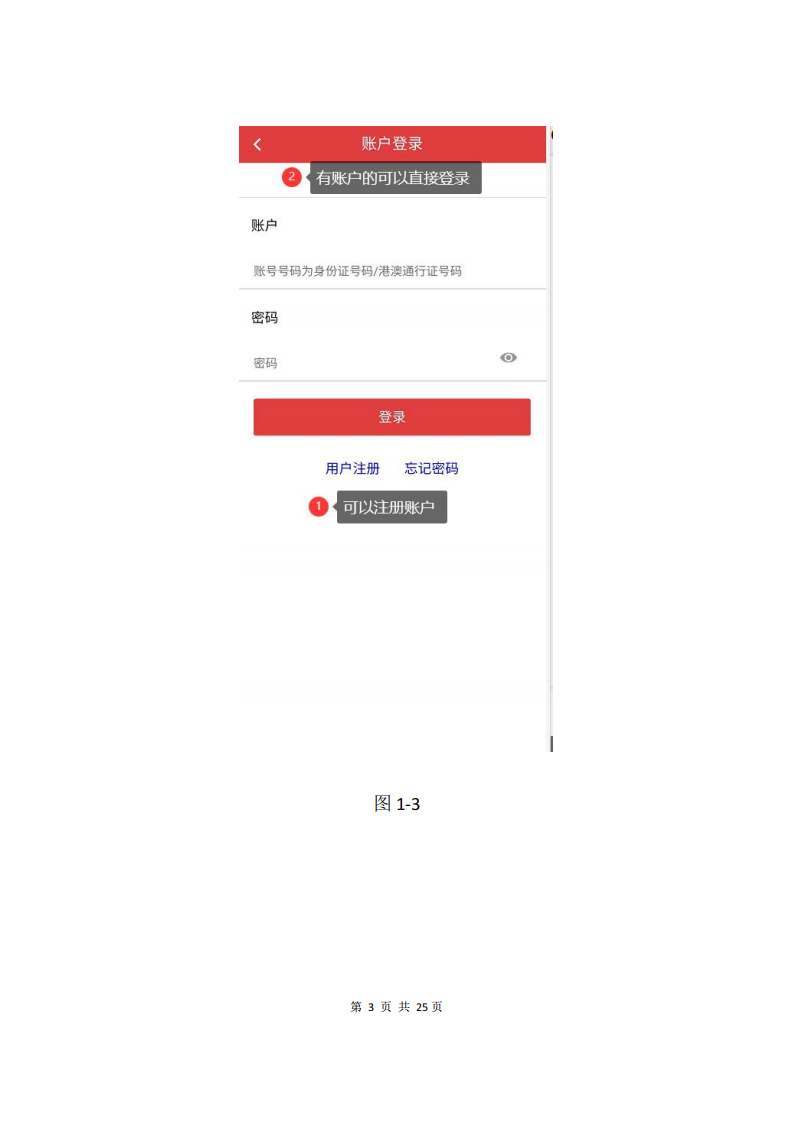The height and width of the screenshot is (1123, 794).
Task: Click the red annotation badge numbered 1
Action: pyautogui.click(x=318, y=506)
